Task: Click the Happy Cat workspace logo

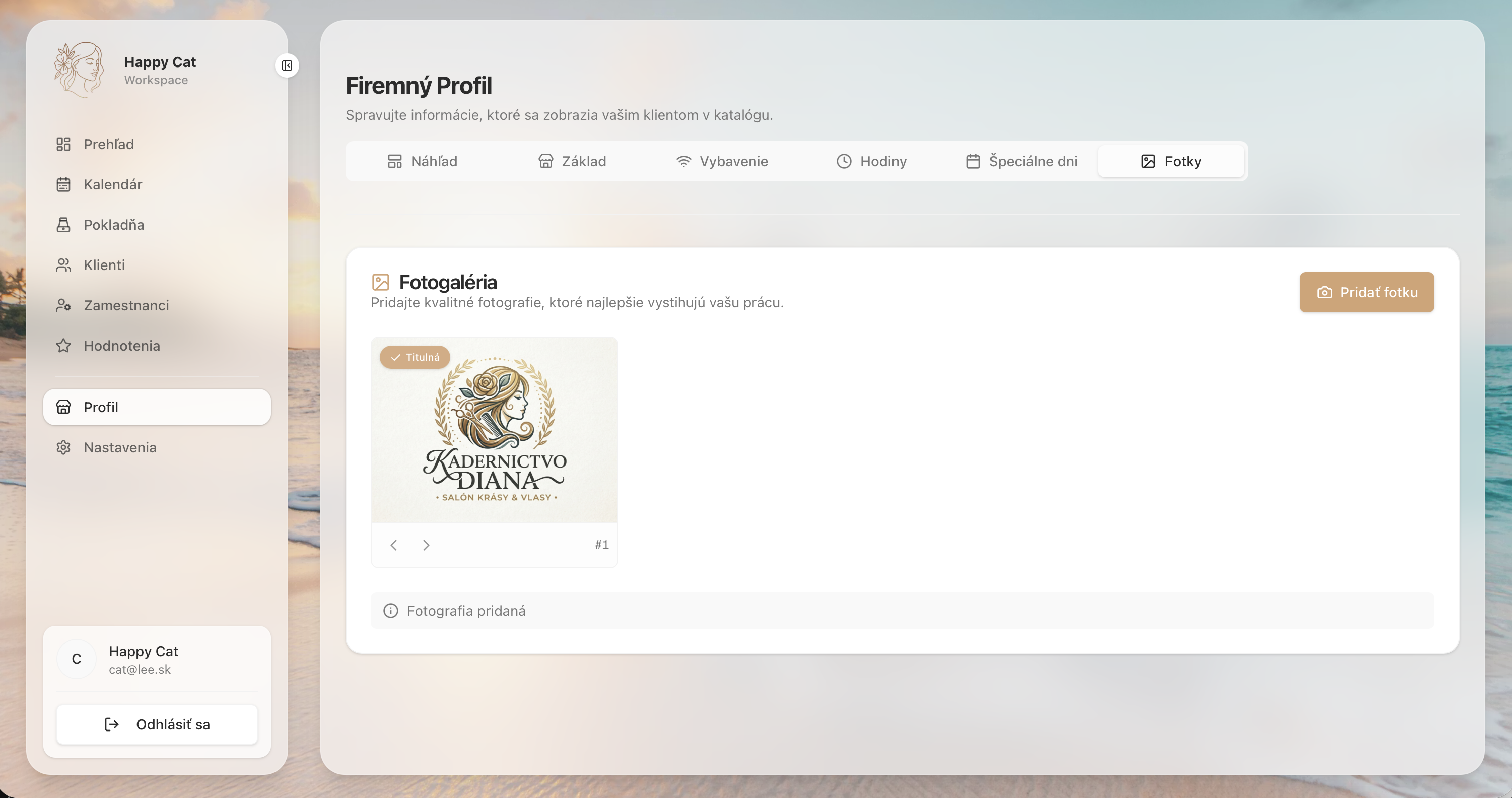Action: pos(79,70)
